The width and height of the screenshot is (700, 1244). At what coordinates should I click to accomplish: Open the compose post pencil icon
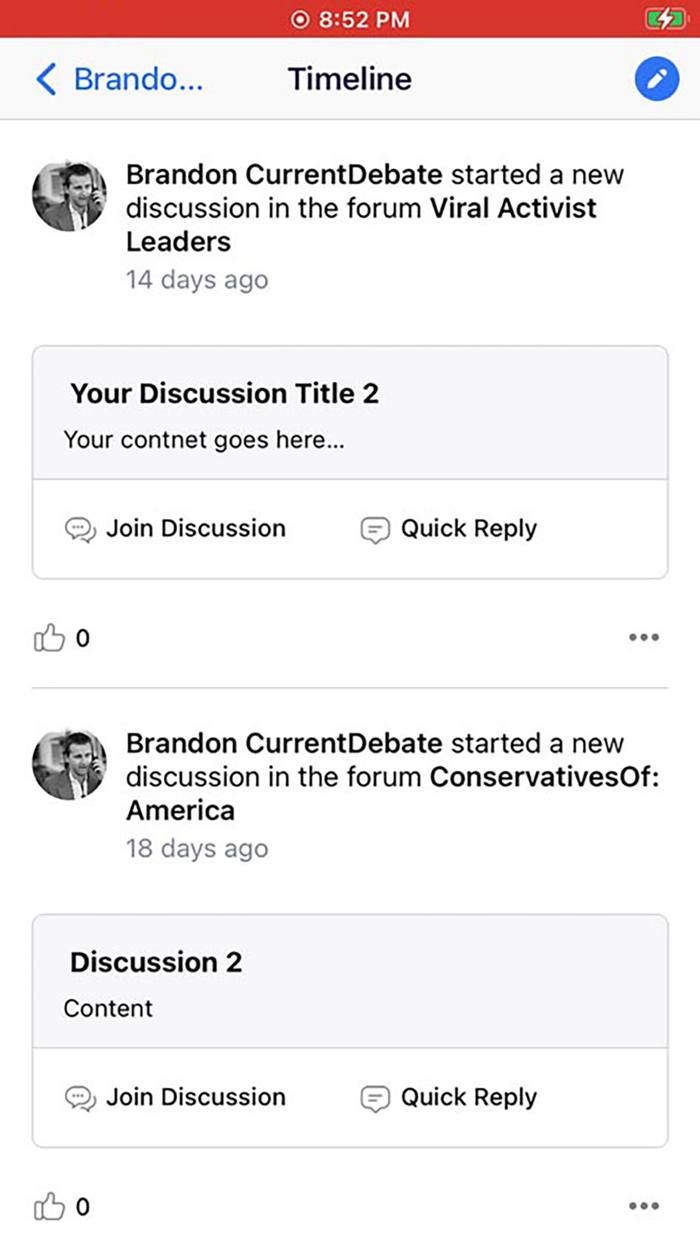pos(656,78)
